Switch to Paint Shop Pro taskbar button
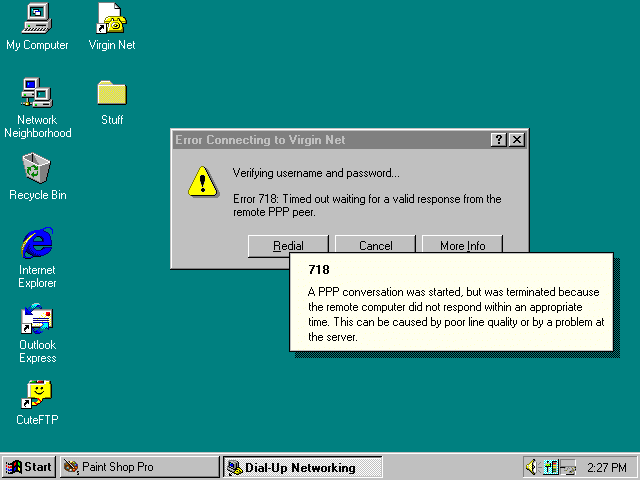Screen dimensions: 640x480 tap(140, 467)
